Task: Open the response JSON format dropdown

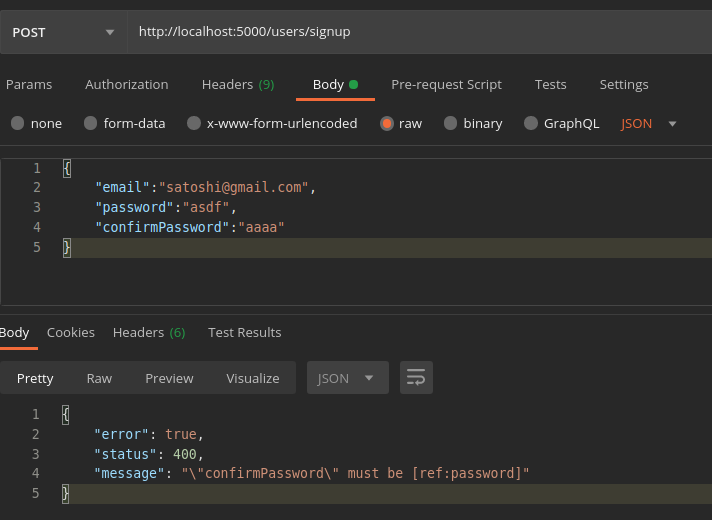Action: [345, 378]
